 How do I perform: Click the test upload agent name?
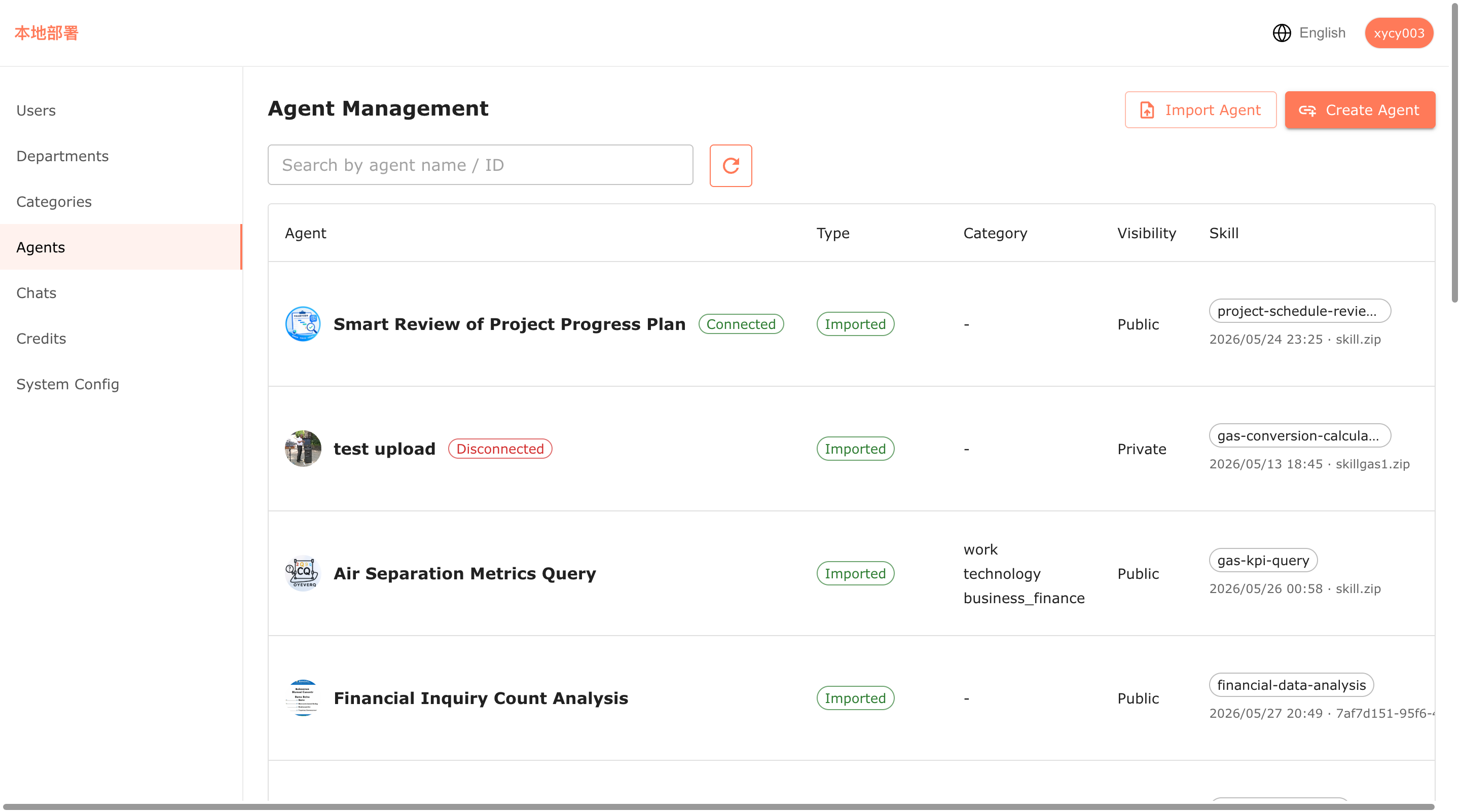(384, 449)
